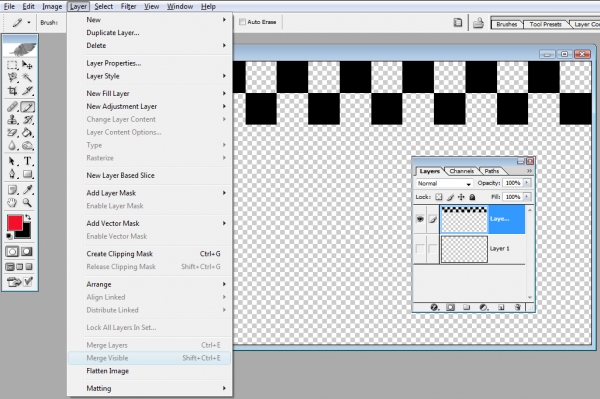Choose Flatten Image from Layer menu
Image resolution: width=600 pixels, height=399 pixels.
coord(150,371)
